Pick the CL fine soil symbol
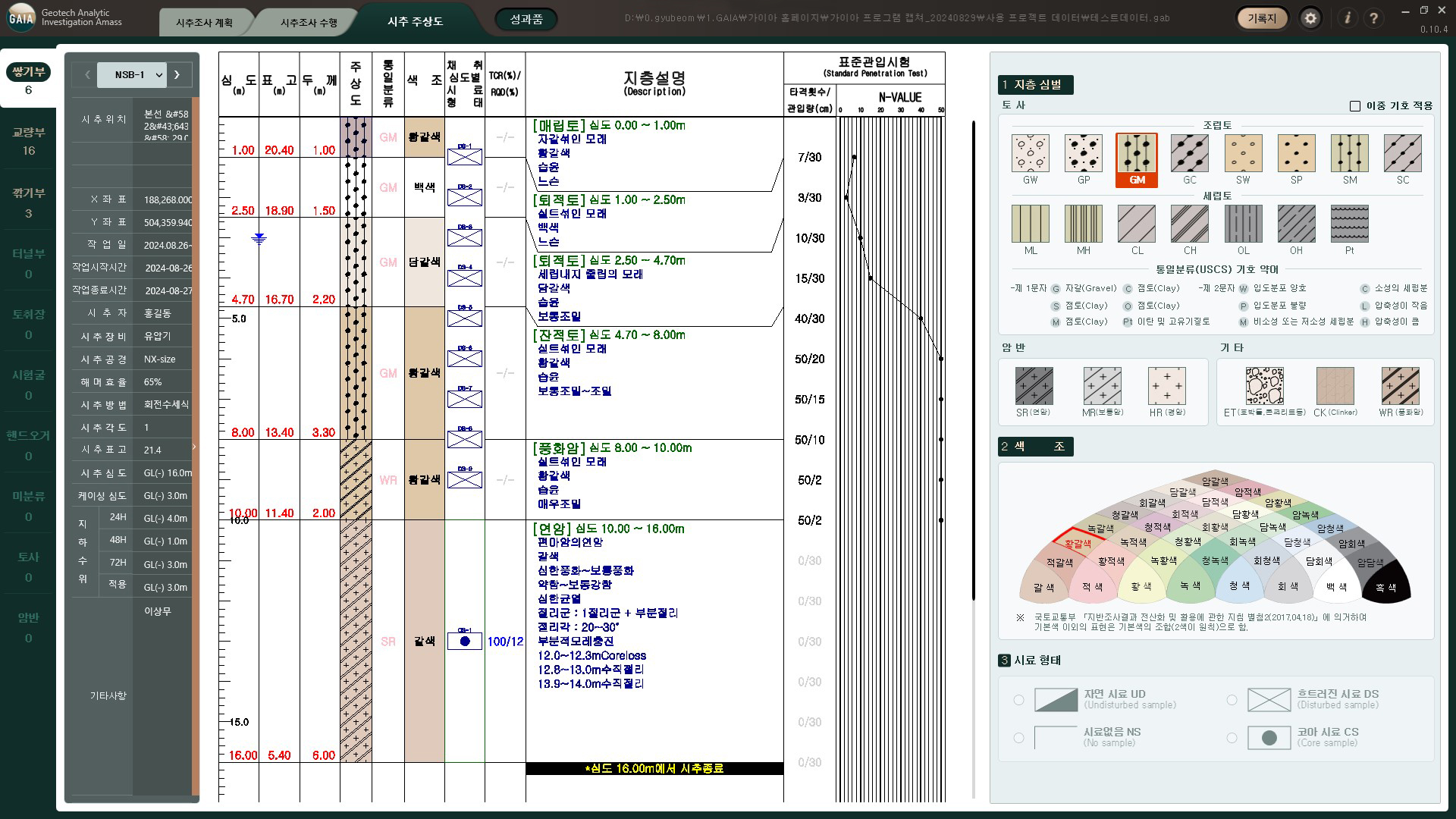Viewport: 1456px width, 819px height. point(1136,224)
